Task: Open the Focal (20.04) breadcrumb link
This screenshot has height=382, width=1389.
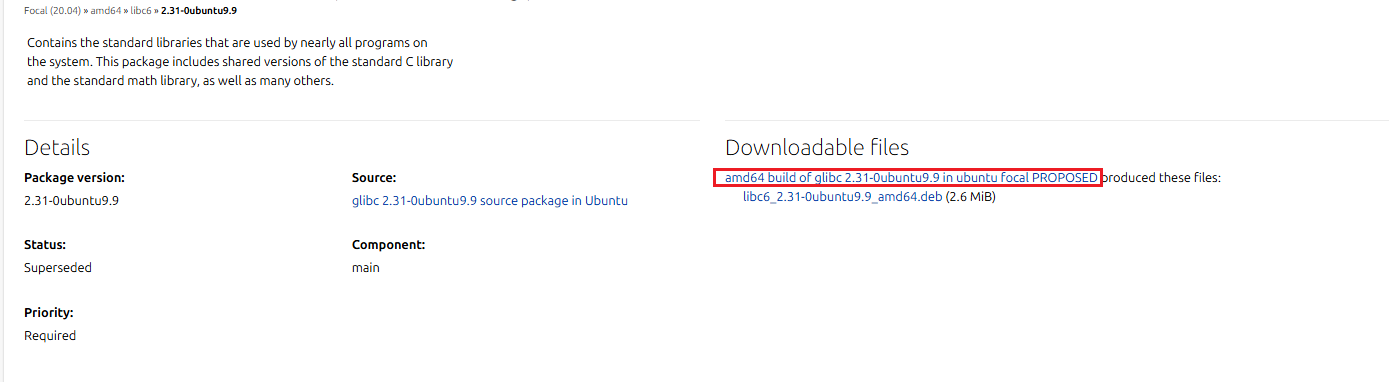Action: pyautogui.click(x=52, y=10)
